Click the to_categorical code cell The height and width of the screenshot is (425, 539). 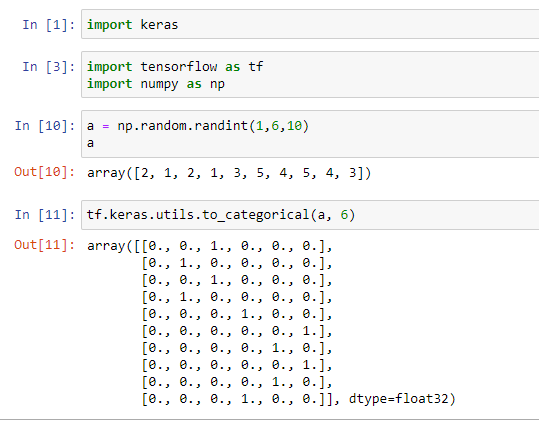point(310,215)
